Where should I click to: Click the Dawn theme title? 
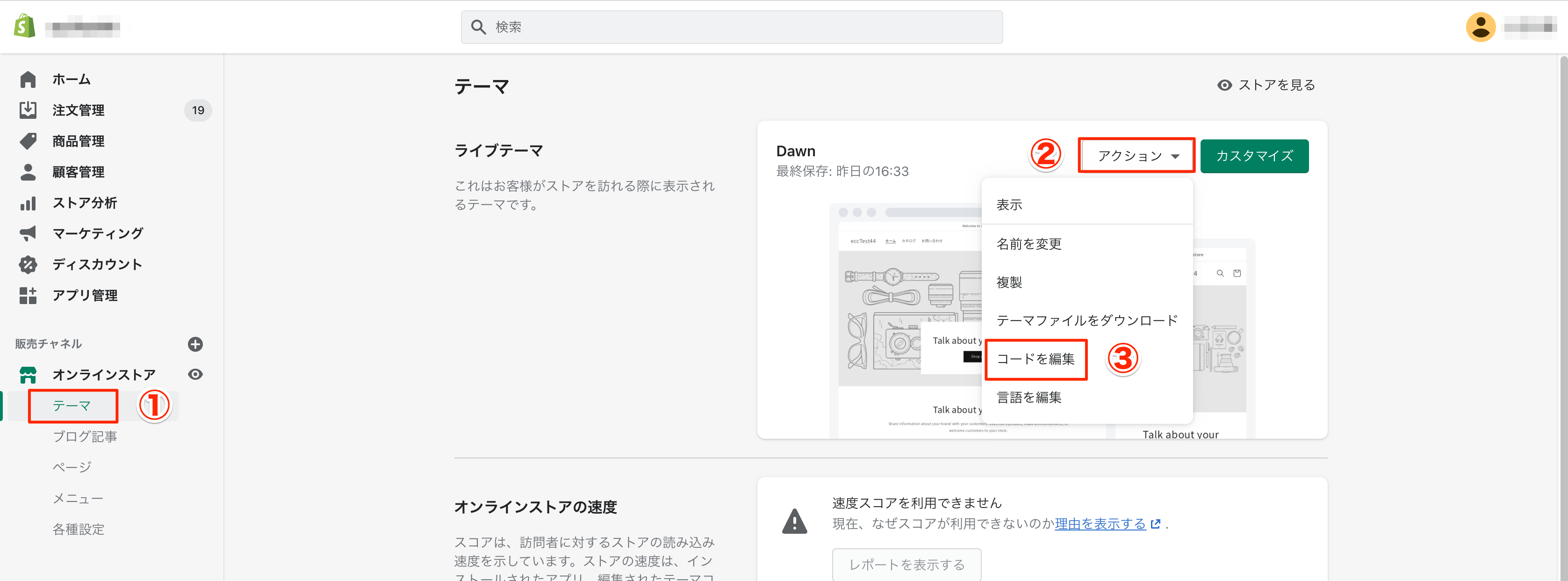796,151
